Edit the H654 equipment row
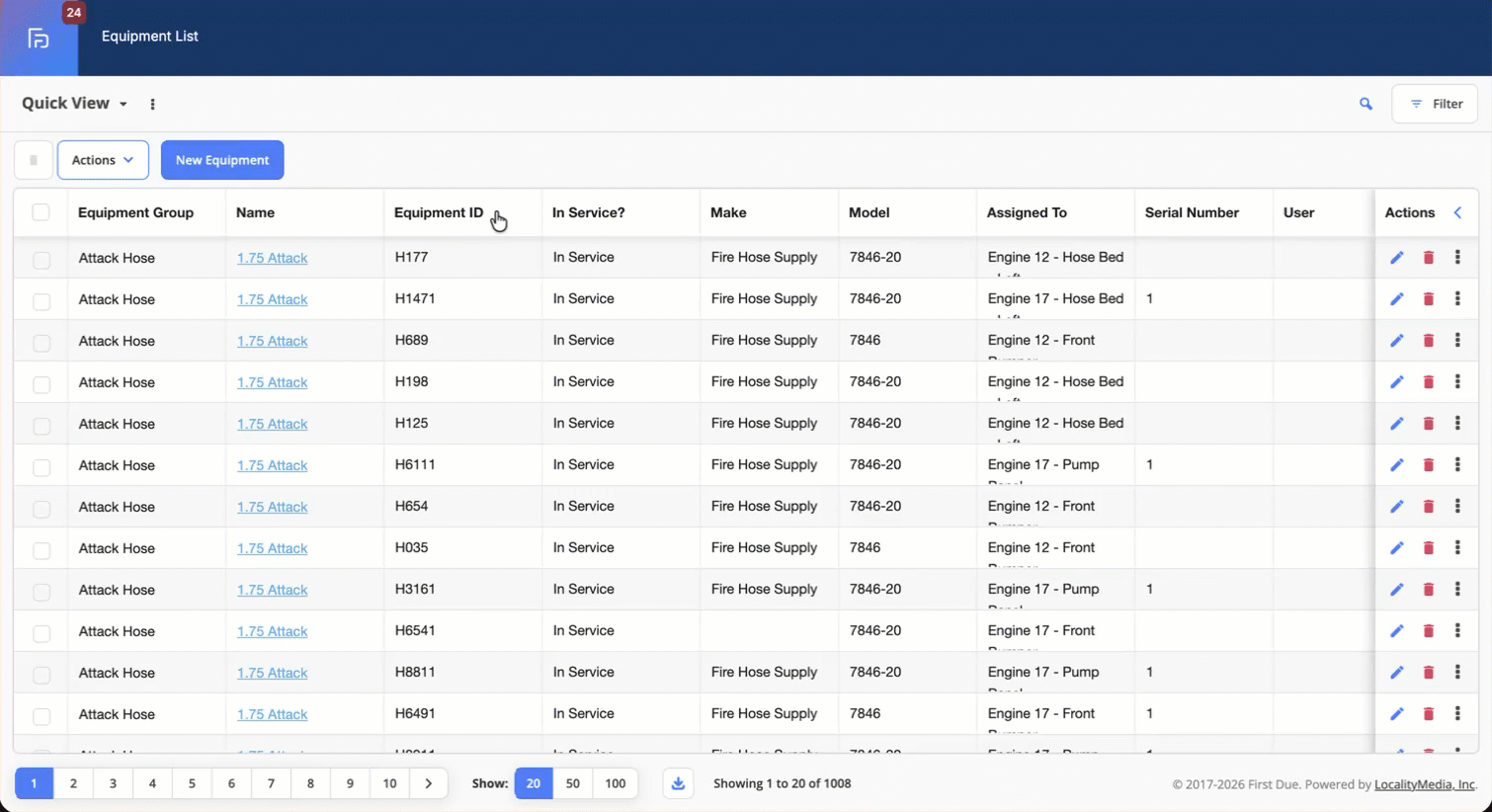The height and width of the screenshot is (812, 1492). point(1396,507)
